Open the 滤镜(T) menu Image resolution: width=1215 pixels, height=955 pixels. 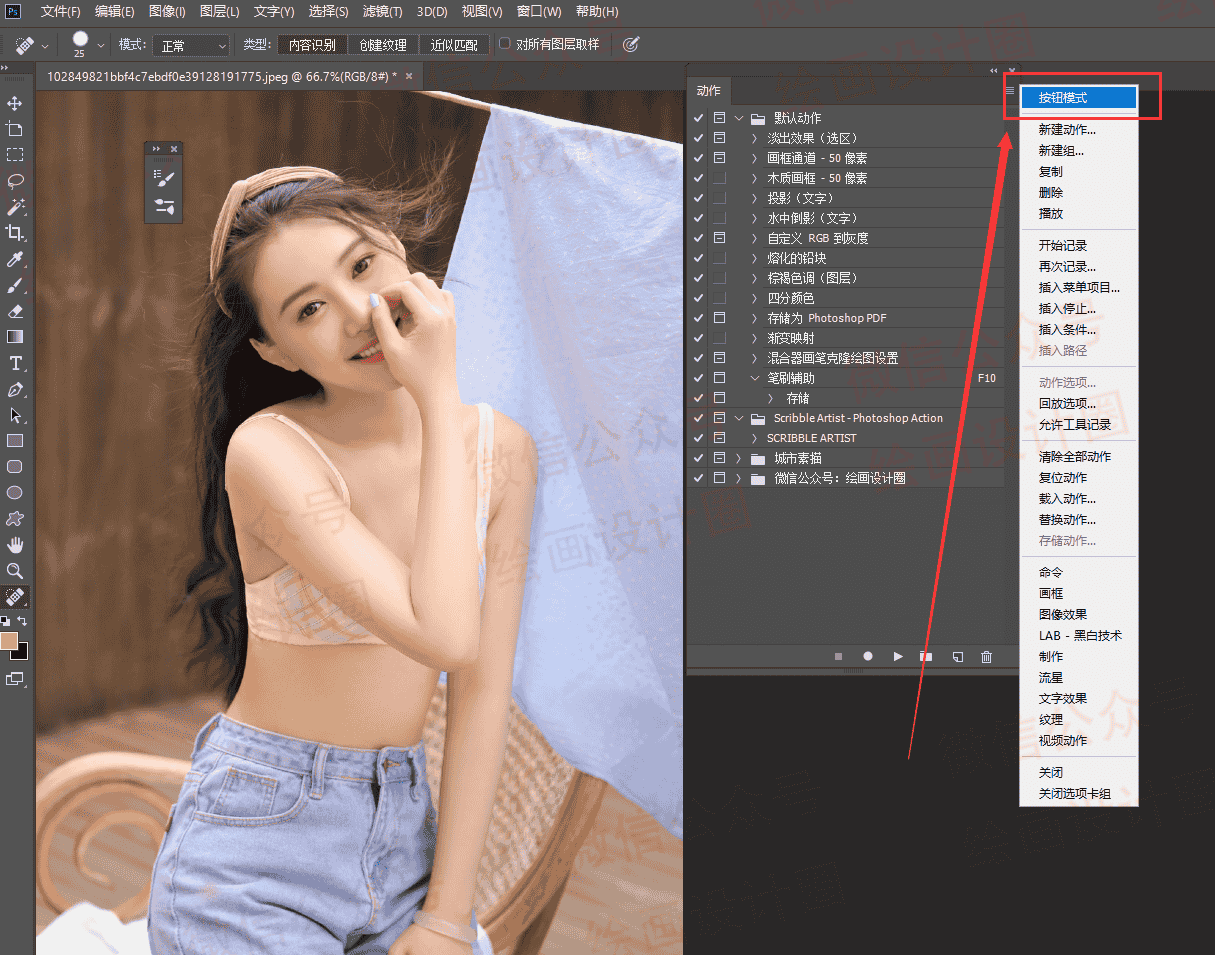[381, 12]
